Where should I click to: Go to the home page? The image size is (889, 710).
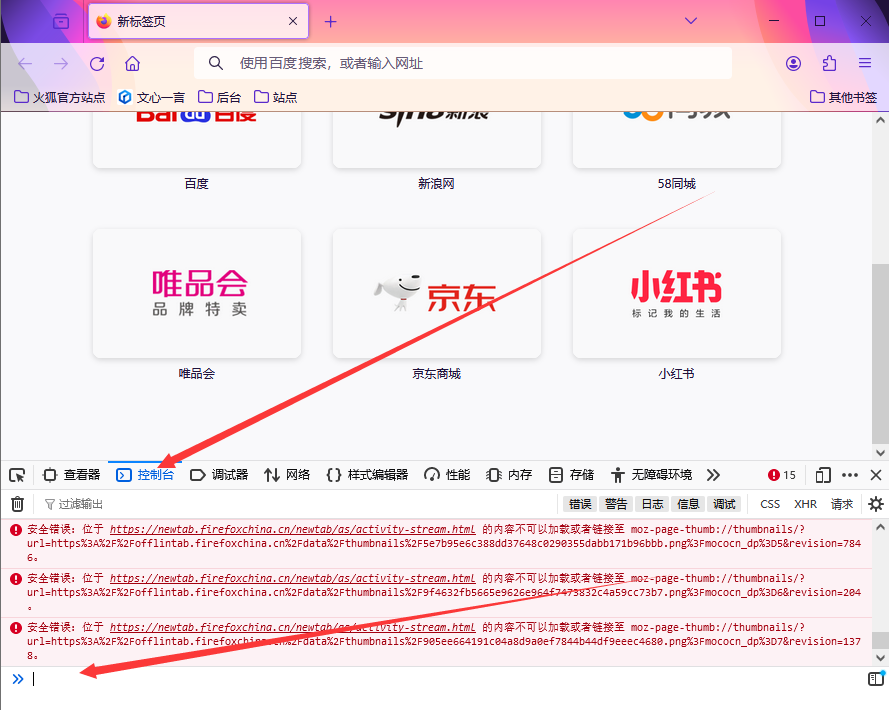coord(133,64)
